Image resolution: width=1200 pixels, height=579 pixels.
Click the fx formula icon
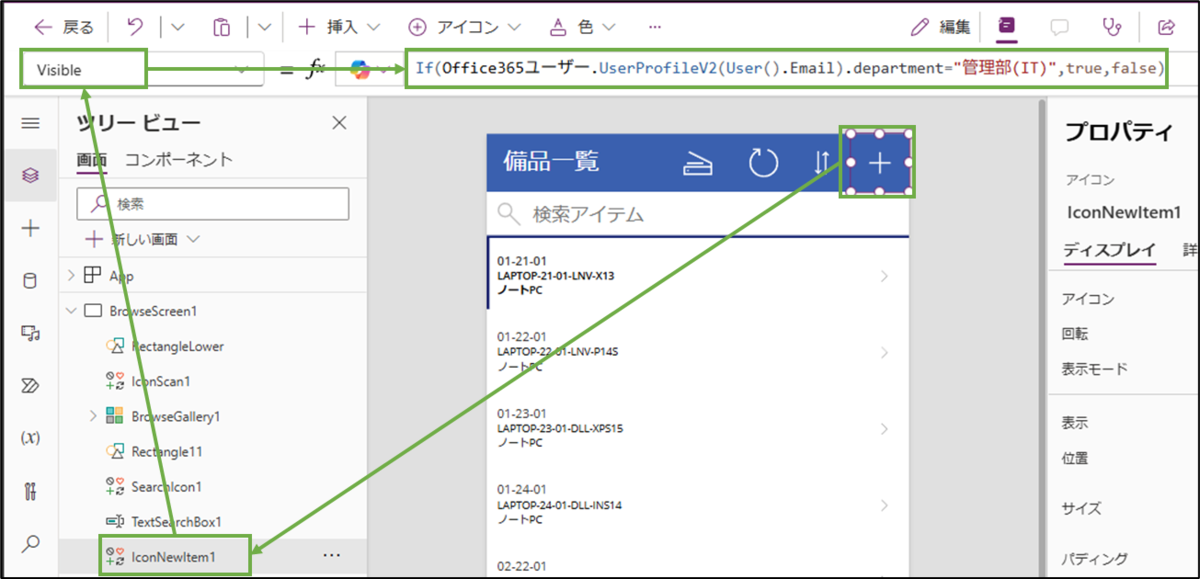tap(315, 70)
